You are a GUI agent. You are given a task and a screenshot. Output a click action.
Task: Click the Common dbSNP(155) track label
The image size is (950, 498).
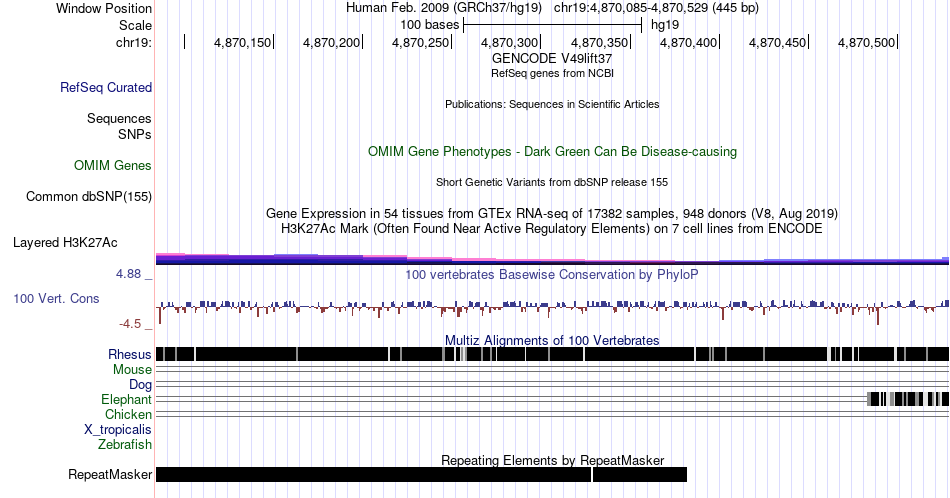(89, 196)
